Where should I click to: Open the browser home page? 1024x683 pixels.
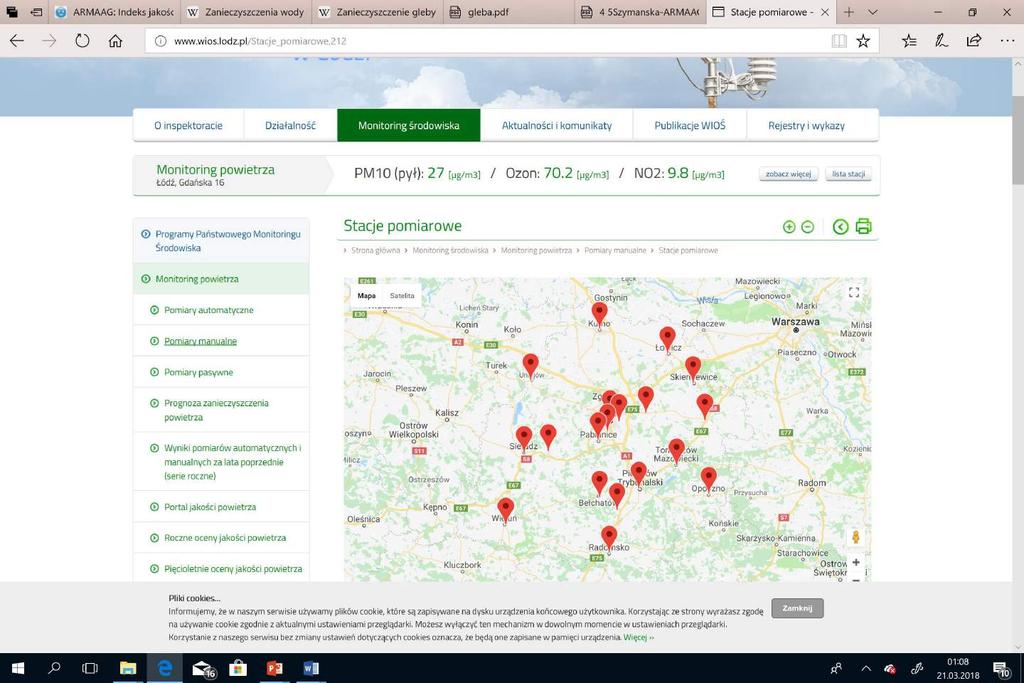(x=116, y=41)
